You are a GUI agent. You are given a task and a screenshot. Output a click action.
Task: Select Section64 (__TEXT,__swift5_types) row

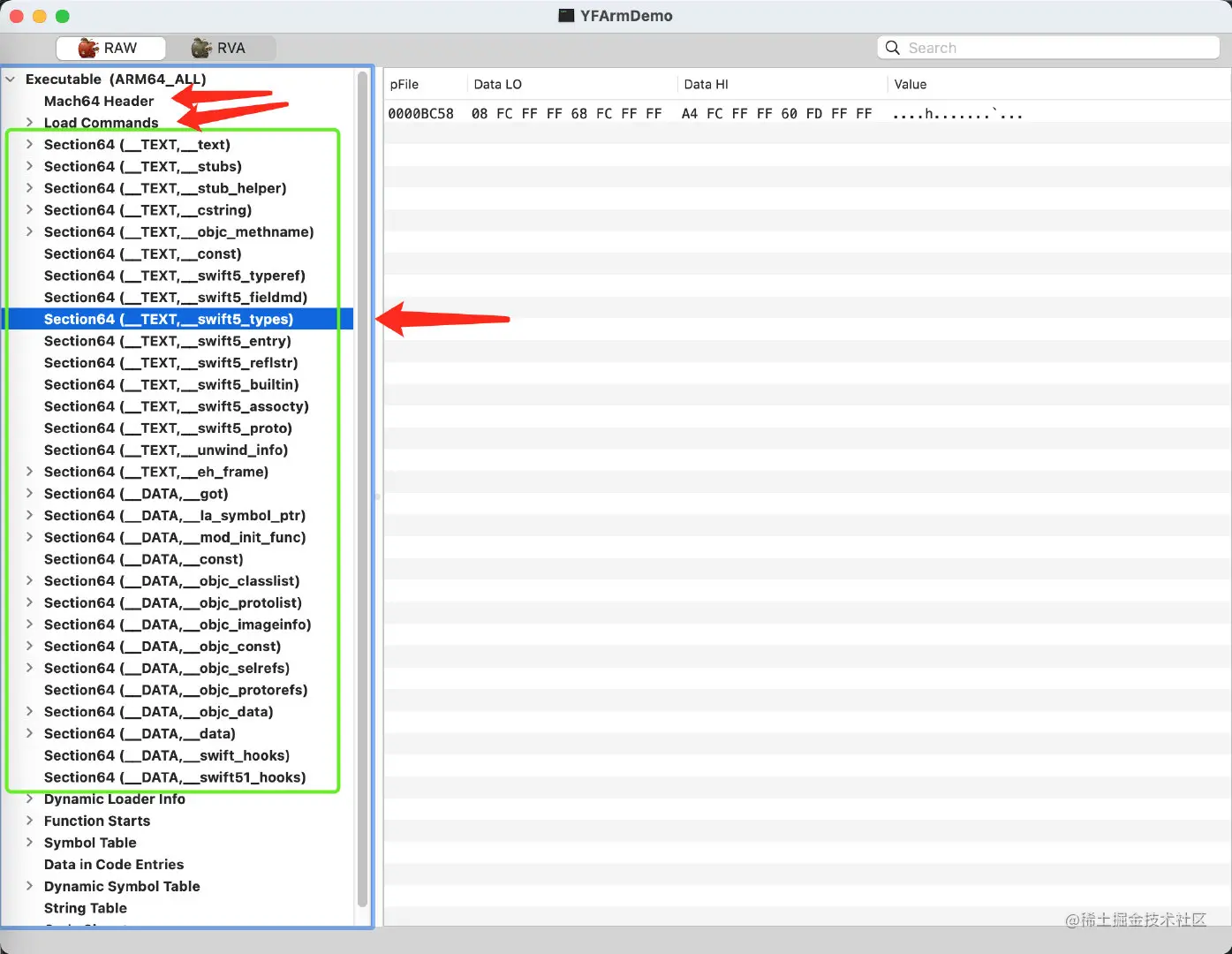(x=178, y=319)
